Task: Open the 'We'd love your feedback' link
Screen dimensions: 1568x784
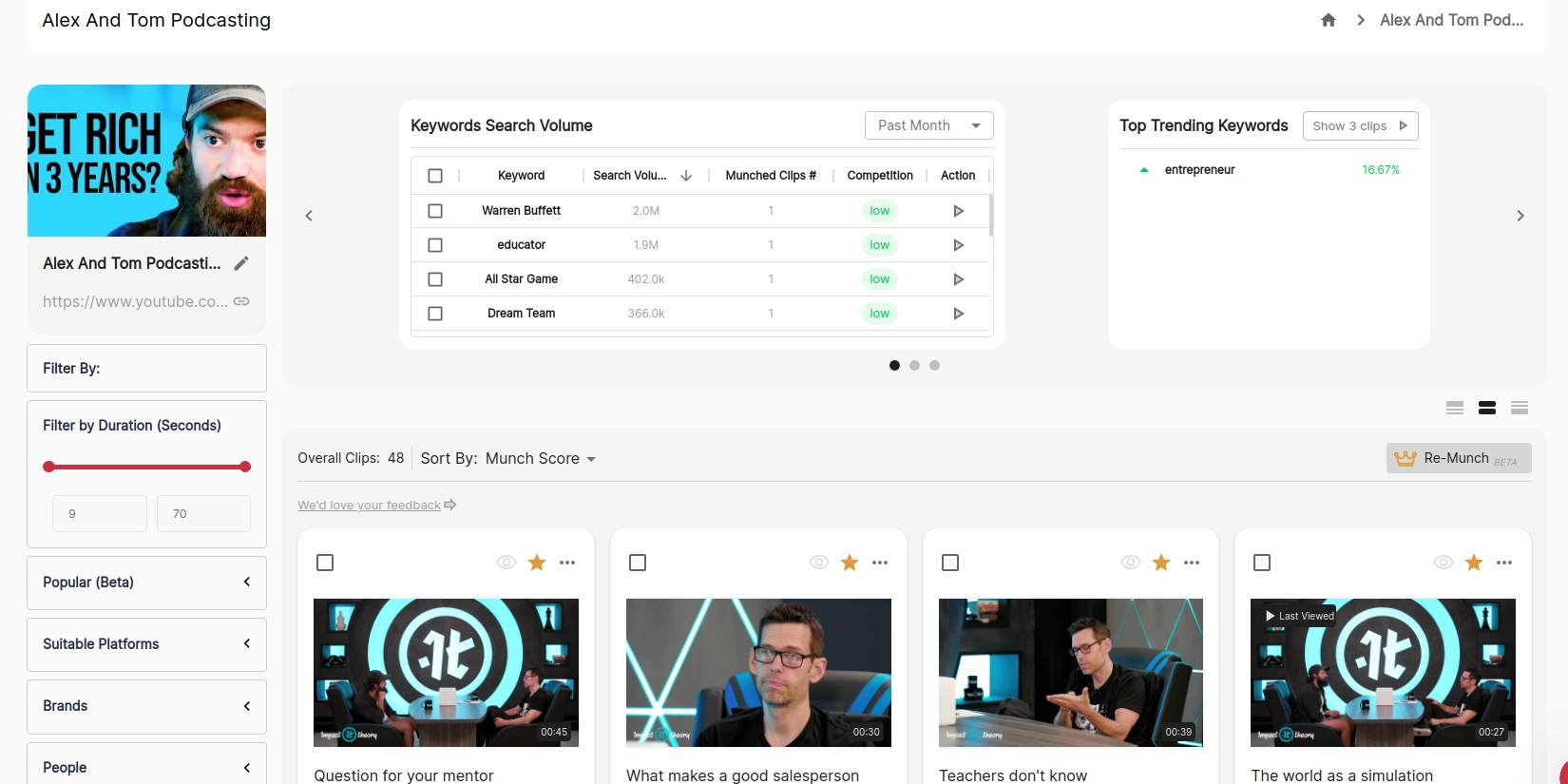Action: pos(370,506)
